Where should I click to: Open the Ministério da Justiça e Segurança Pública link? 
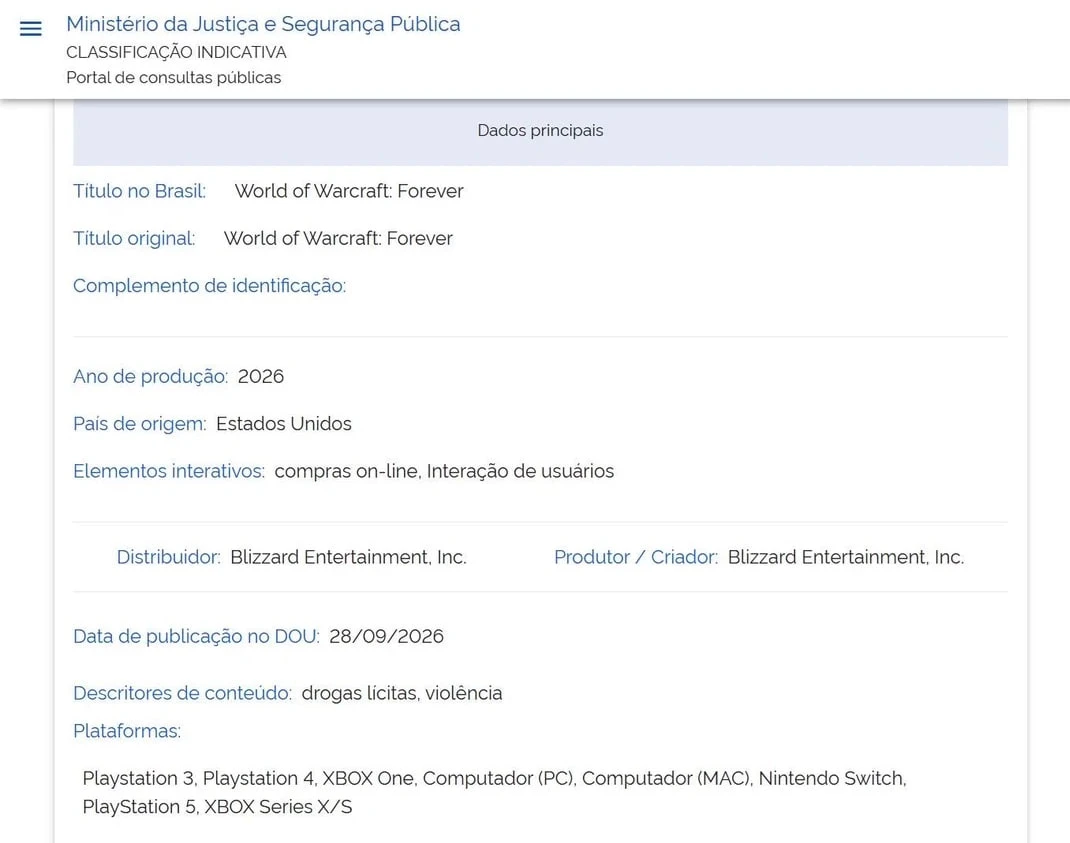tap(263, 24)
